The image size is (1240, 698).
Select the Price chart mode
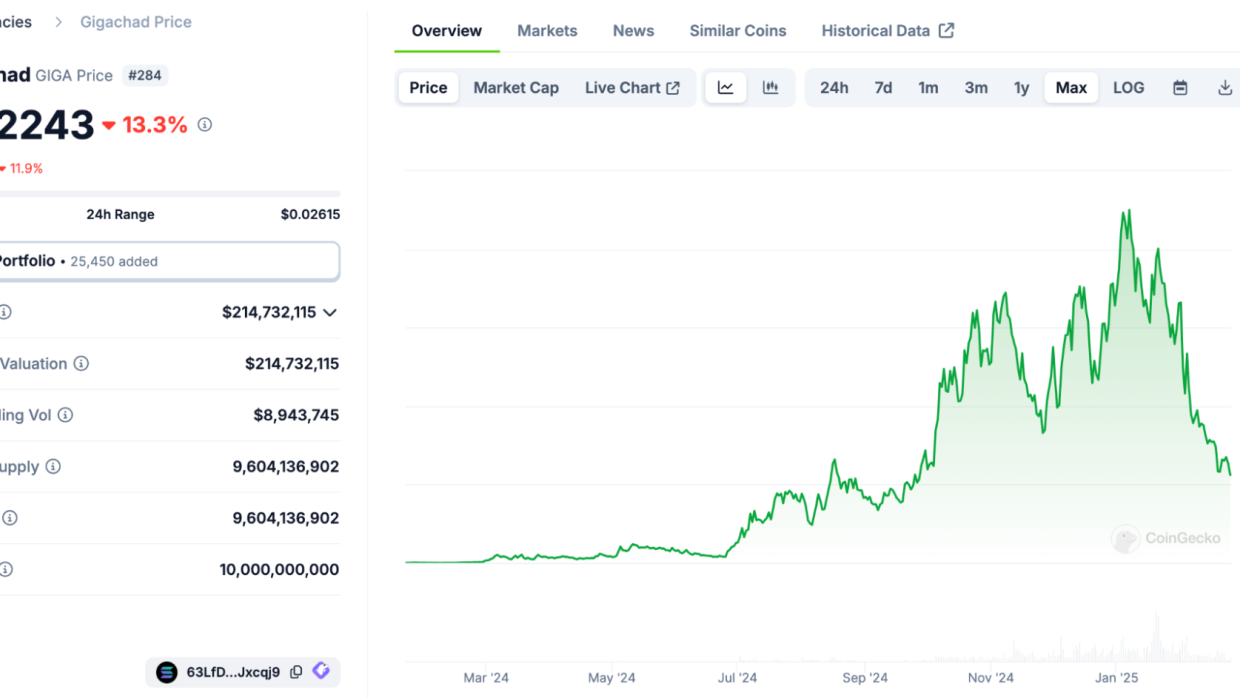click(429, 88)
